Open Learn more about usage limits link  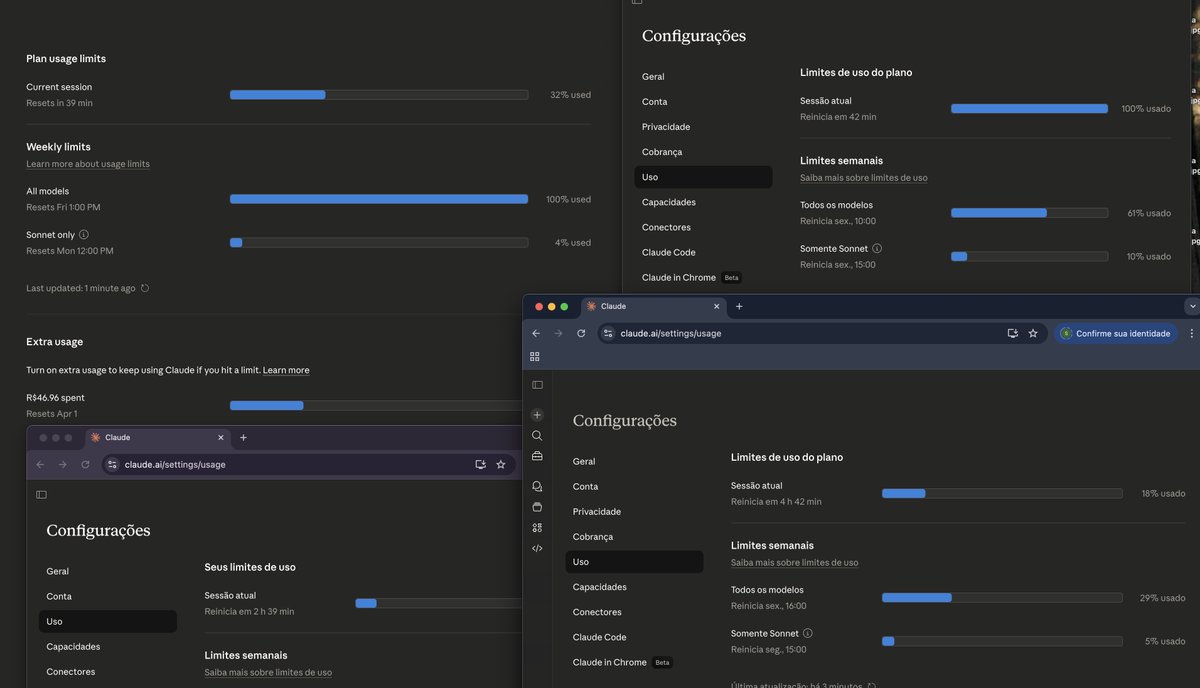click(88, 164)
